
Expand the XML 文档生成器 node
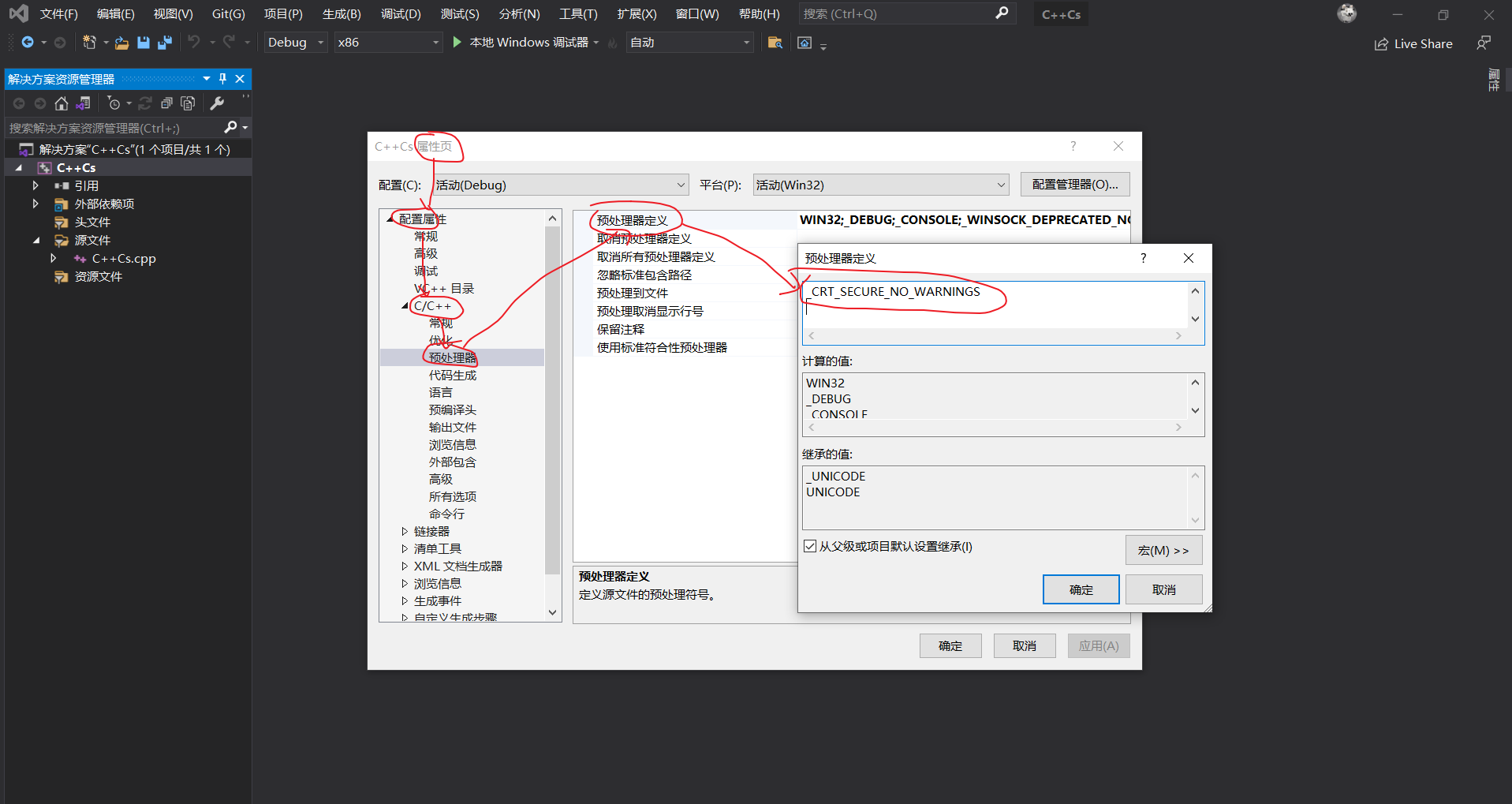pos(405,567)
